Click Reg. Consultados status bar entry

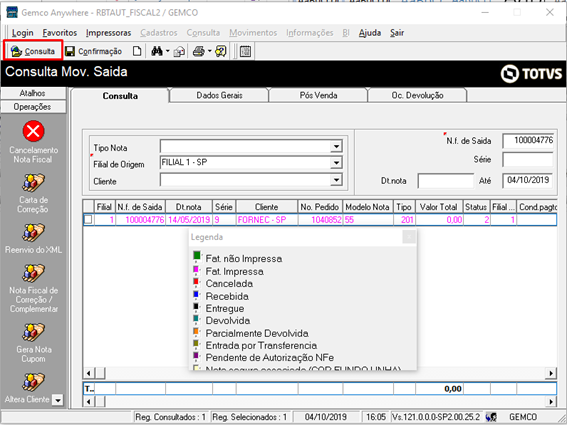[x=171, y=417]
